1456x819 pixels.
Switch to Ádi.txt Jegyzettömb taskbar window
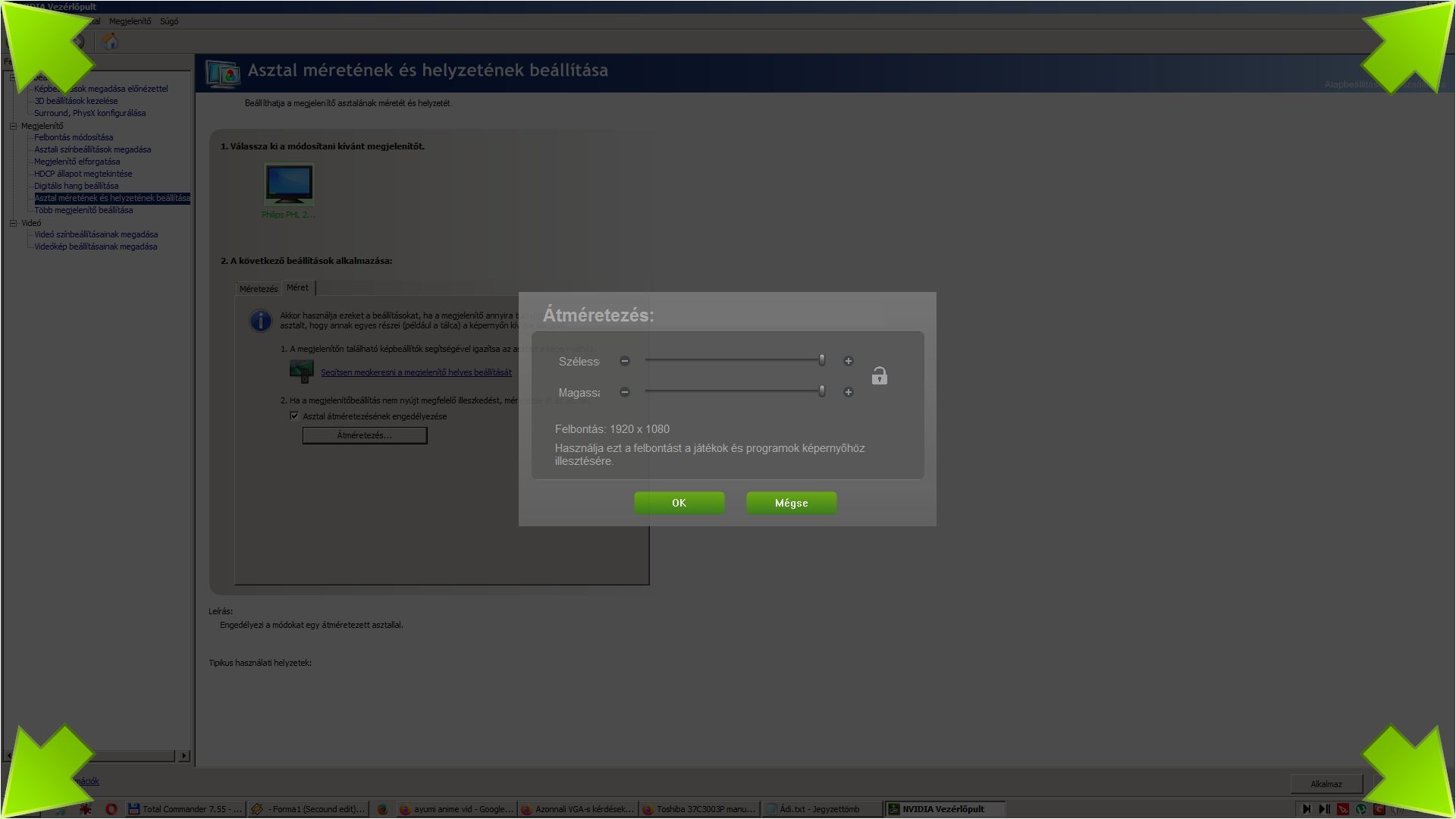[x=822, y=809]
